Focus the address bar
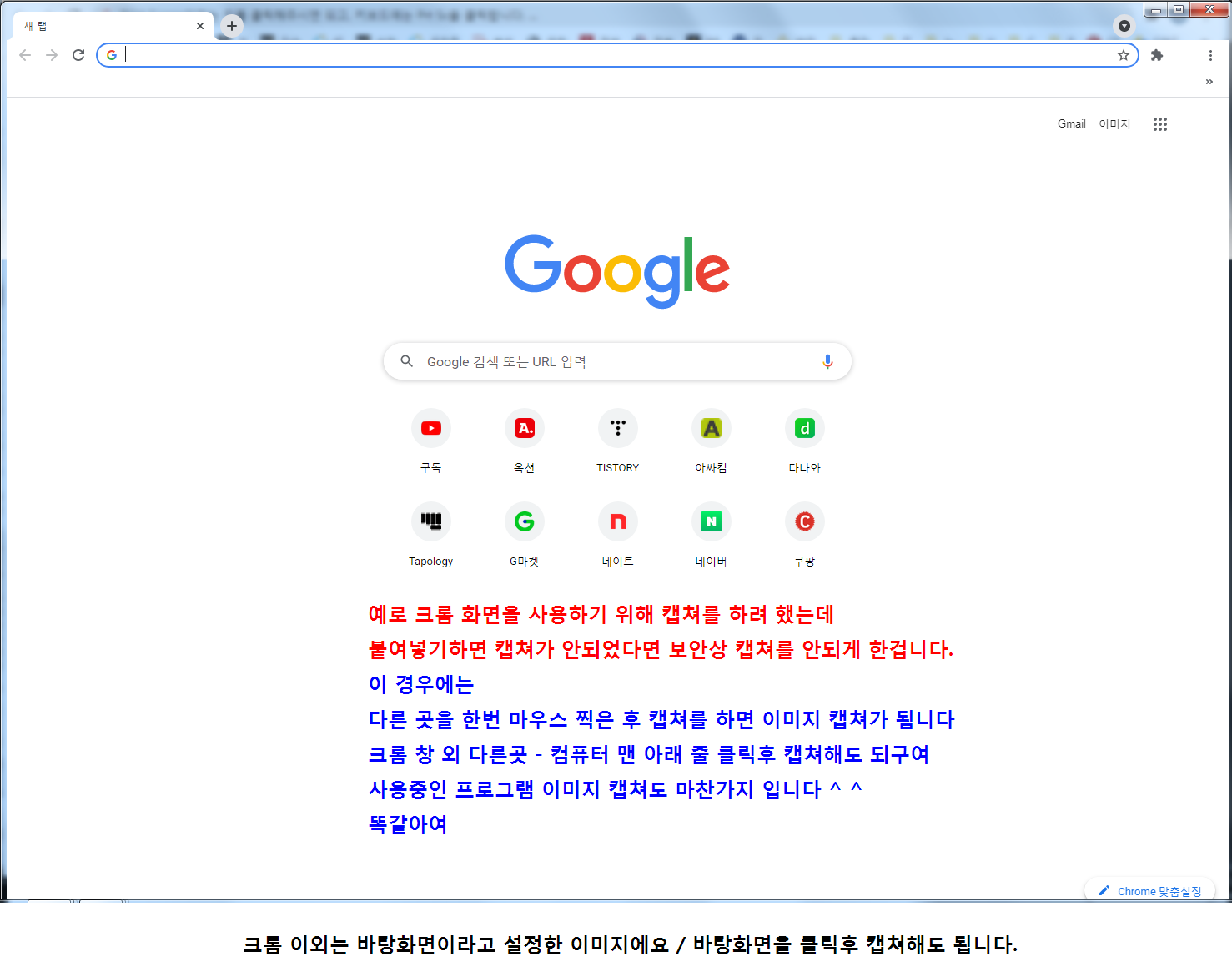The width and height of the screenshot is (1232, 967). (x=617, y=55)
